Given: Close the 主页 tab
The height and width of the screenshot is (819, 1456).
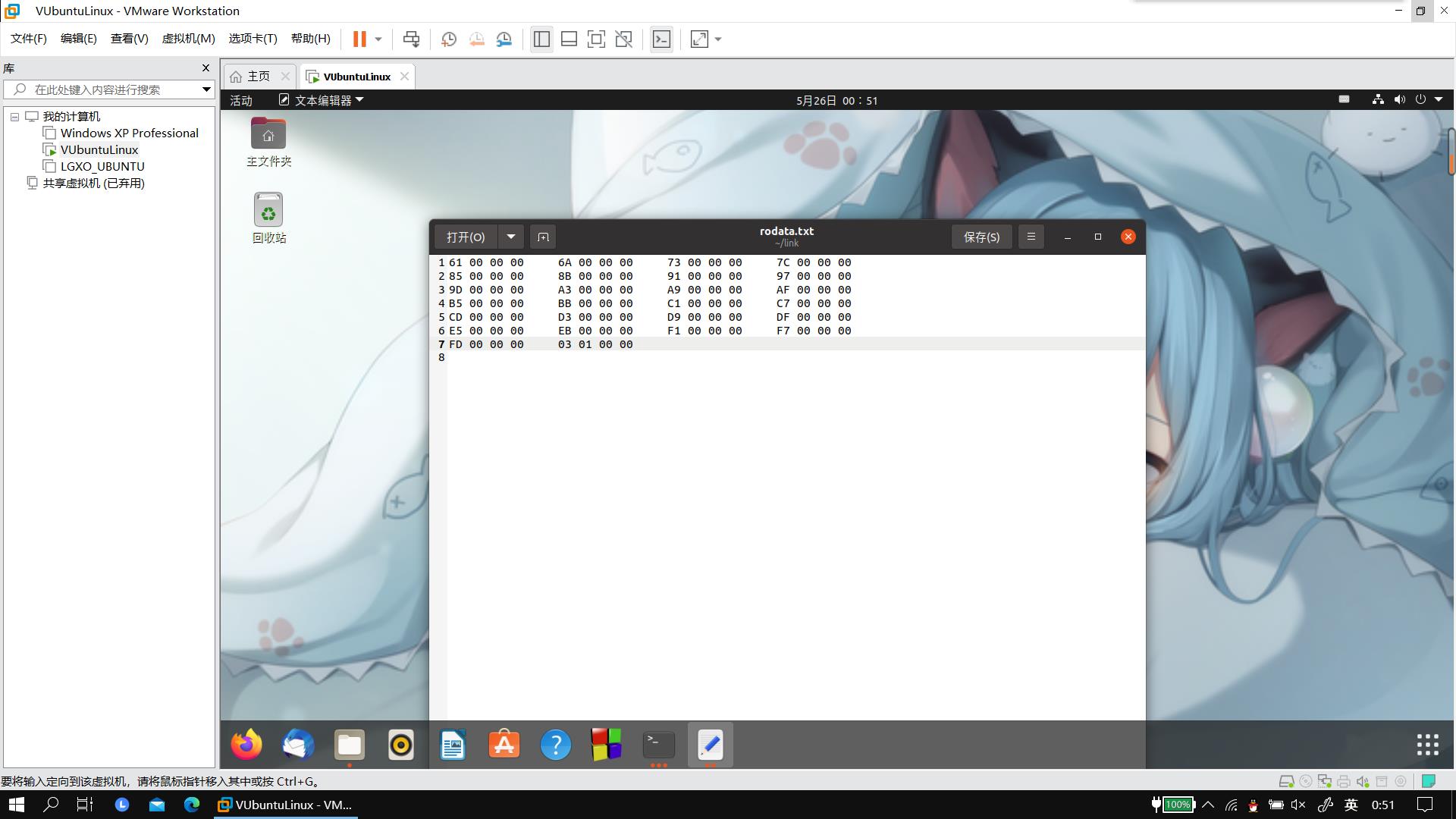Looking at the screenshot, I should point(285,76).
